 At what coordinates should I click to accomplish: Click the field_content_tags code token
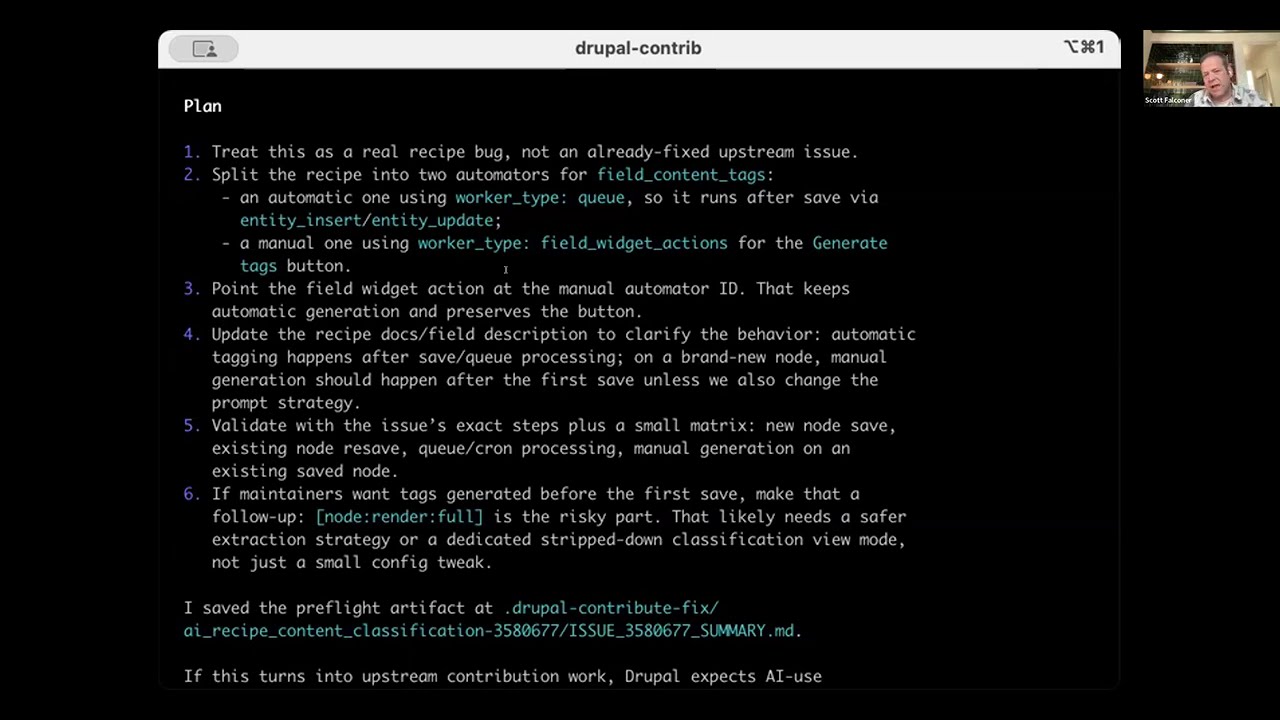pos(680,175)
